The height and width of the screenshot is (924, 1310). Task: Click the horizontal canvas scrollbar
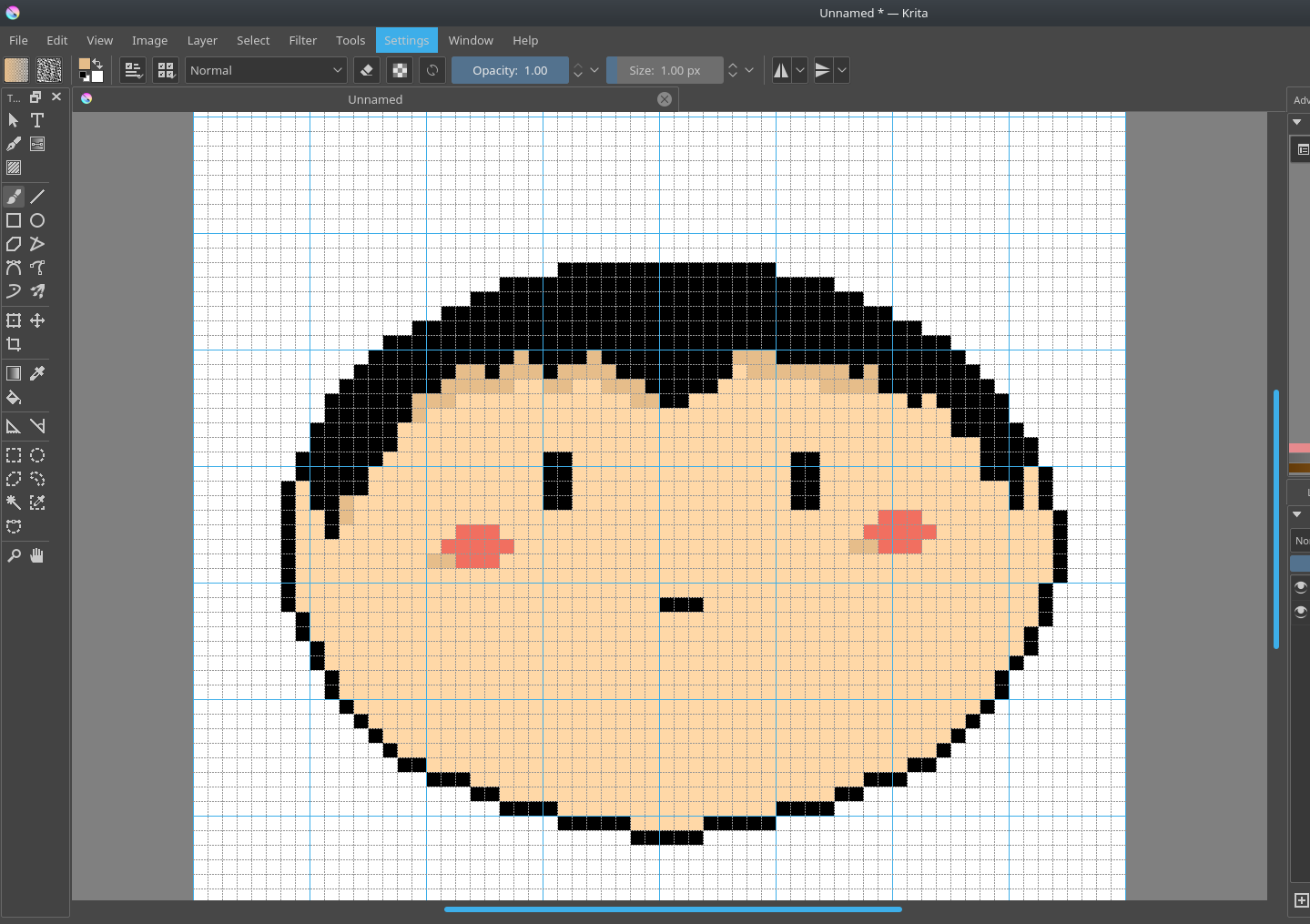pos(673,909)
